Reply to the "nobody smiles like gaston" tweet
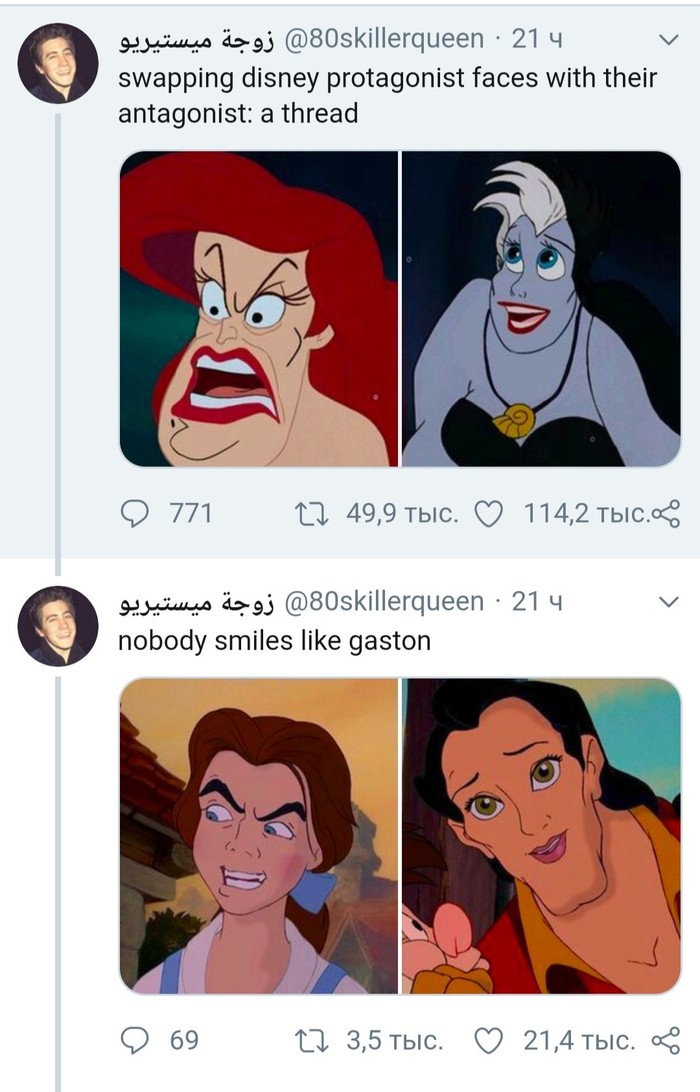The height and width of the screenshot is (1092, 700). point(134,1041)
